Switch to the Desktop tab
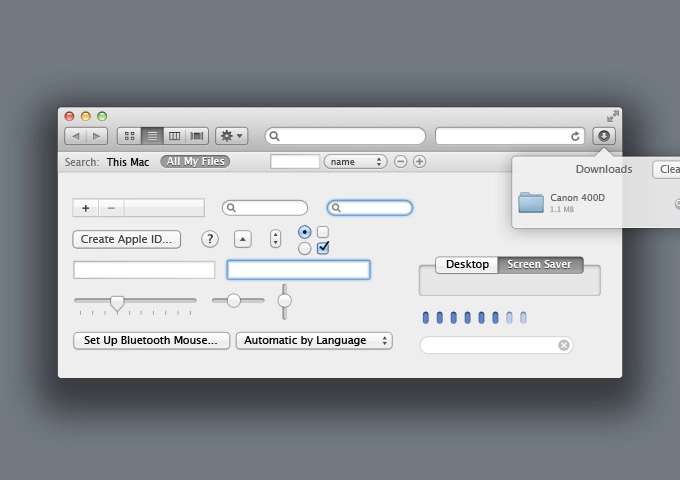The width and height of the screenshot is (680, 480). pyautogui.click(x=467, y=265)
